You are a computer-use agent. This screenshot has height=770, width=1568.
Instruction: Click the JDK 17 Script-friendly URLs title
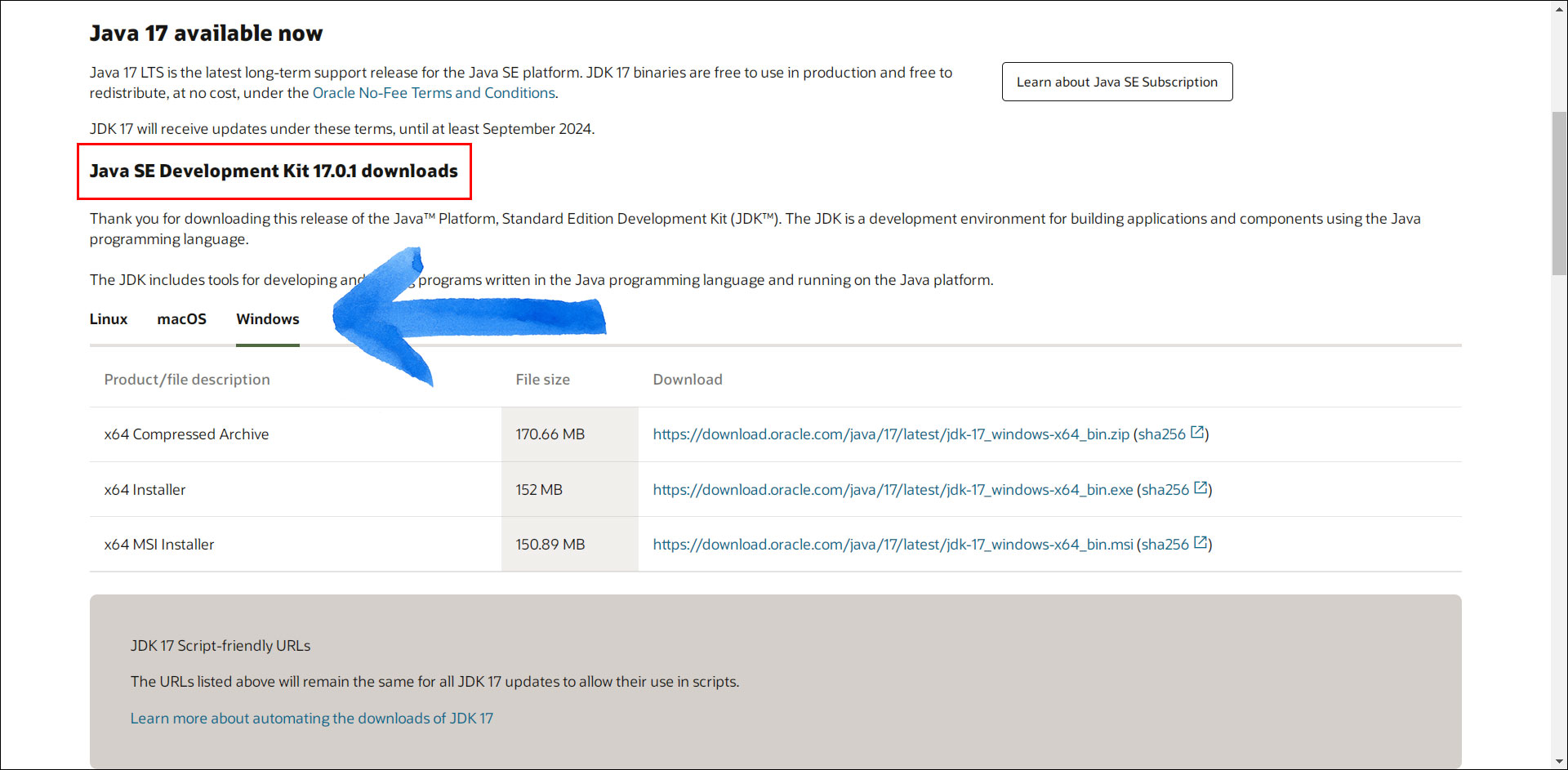pos(220,646)
